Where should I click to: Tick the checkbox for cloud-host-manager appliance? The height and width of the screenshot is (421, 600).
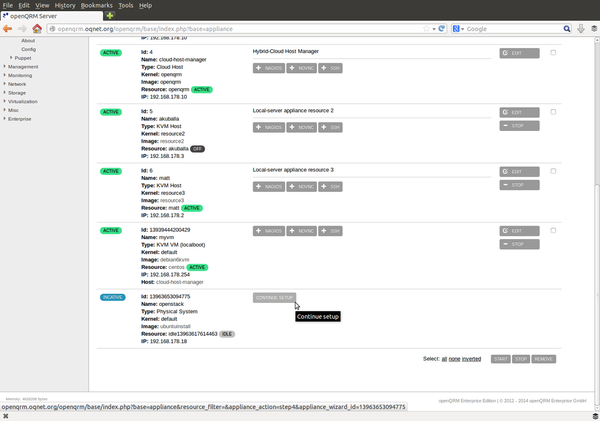[553, 53]
